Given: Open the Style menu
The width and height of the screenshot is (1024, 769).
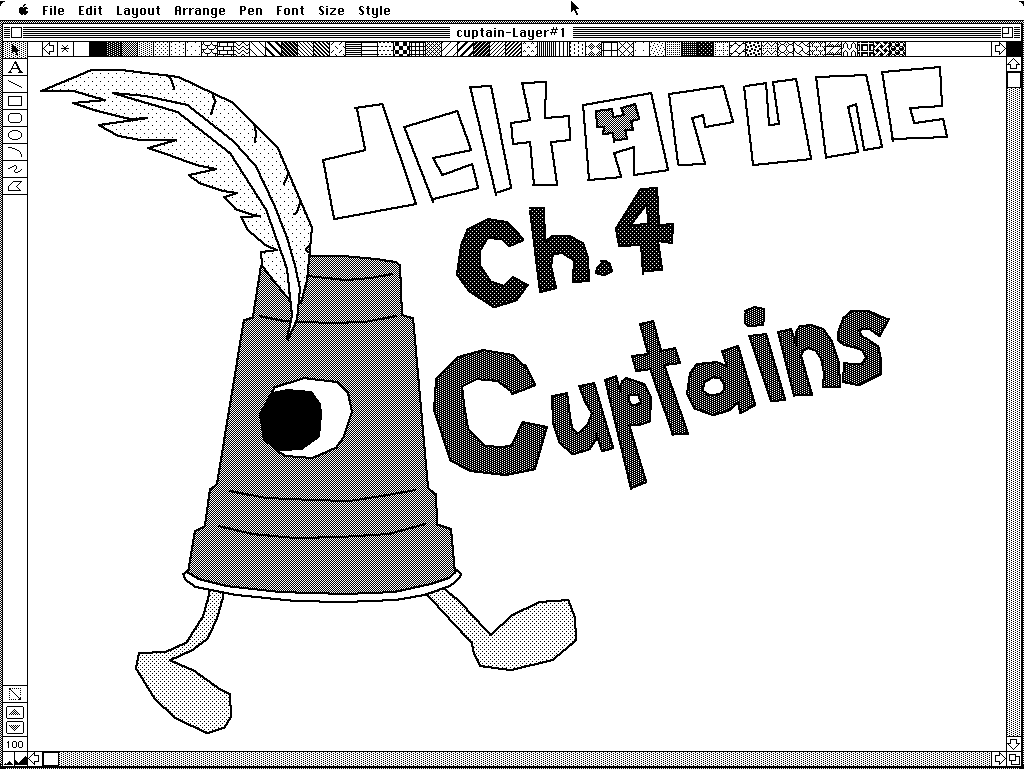Looking at the screenshot, I should 374,10.
